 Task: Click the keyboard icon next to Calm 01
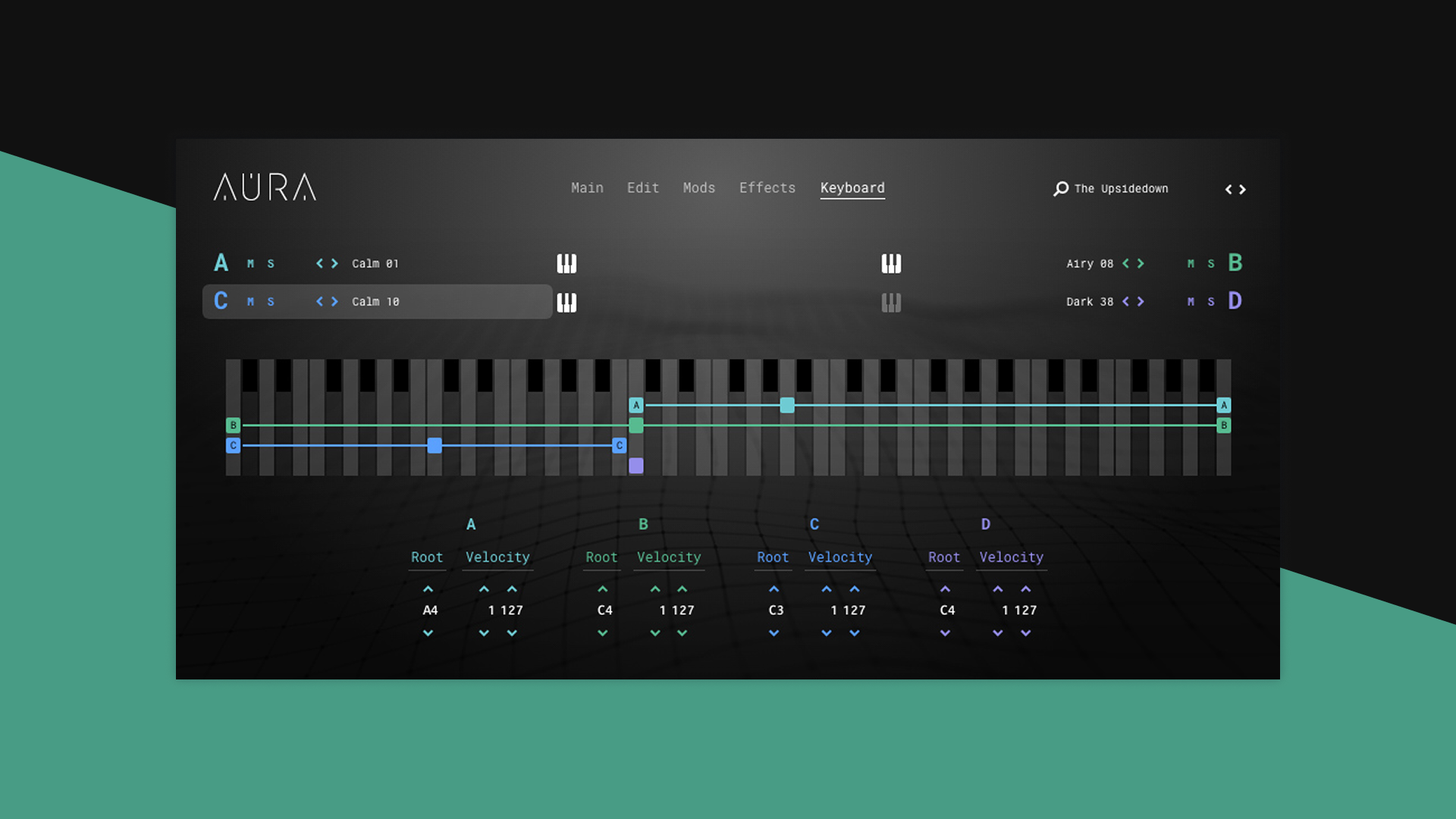pyautogui.click(x=566, y=263)
